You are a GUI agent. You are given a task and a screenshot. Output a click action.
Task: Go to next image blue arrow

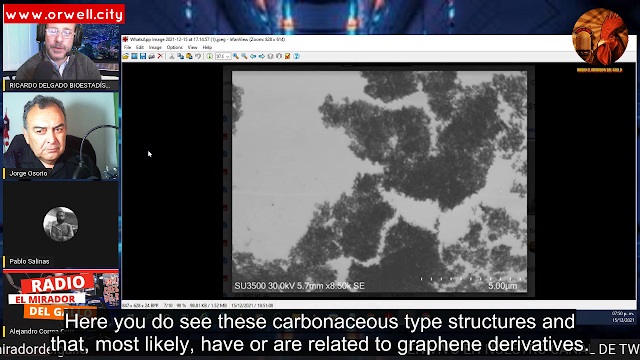(x=262, y=56)
